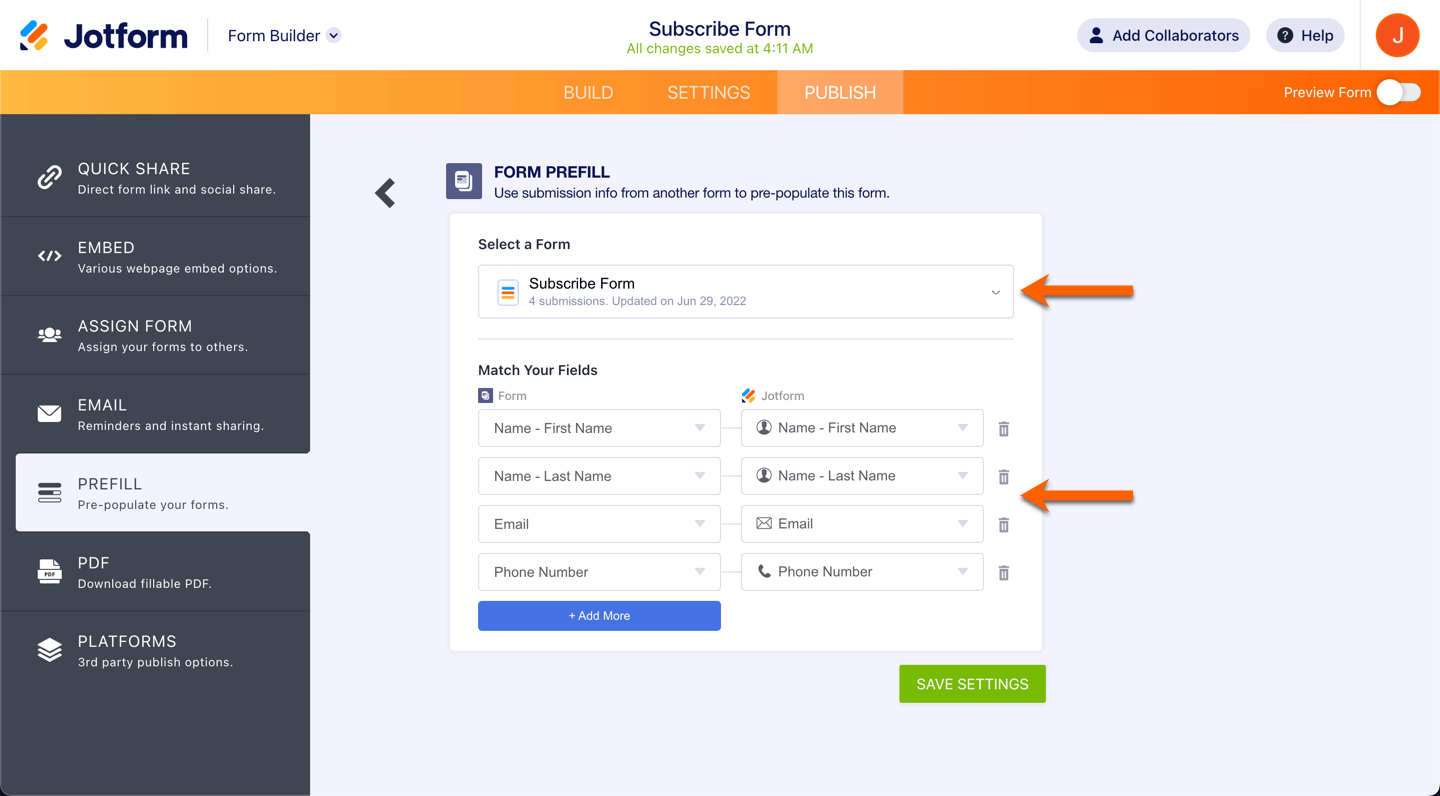Open Quick Share link options
This screenshot has height=796, width=1440.
pos(156,178)
